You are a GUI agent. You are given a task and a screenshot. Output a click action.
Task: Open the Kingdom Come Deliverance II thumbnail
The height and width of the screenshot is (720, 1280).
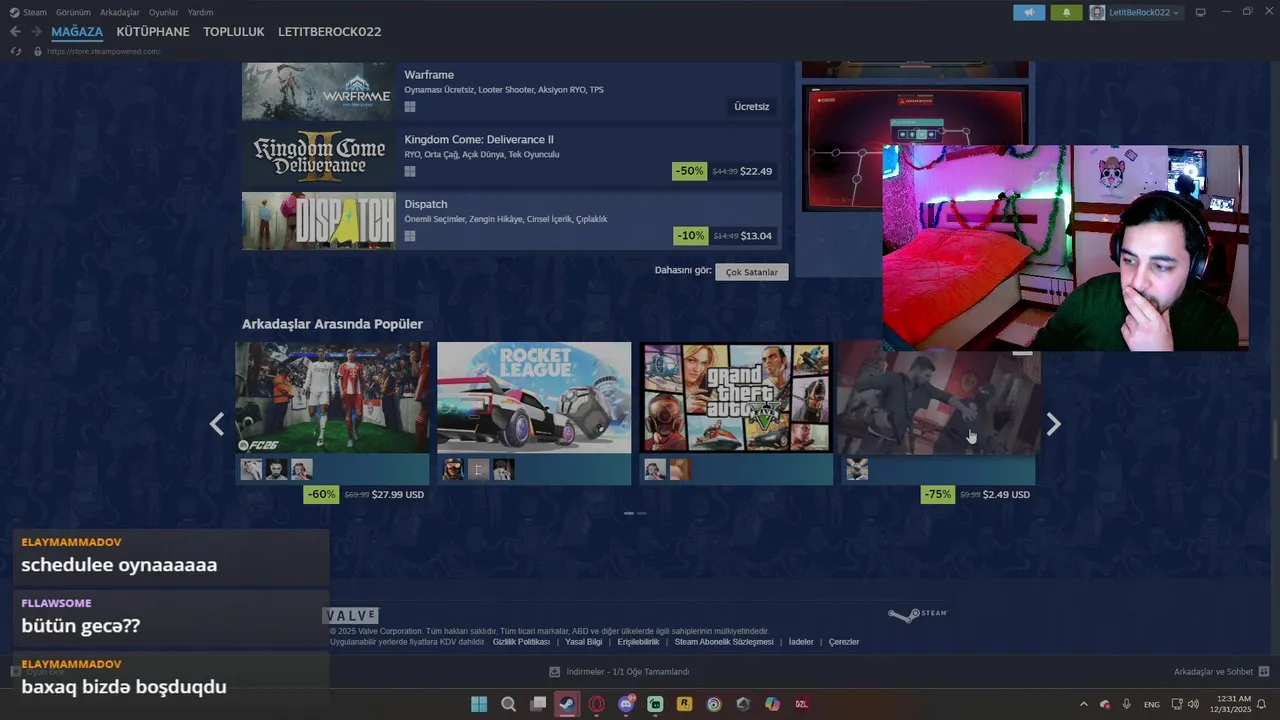319,156
